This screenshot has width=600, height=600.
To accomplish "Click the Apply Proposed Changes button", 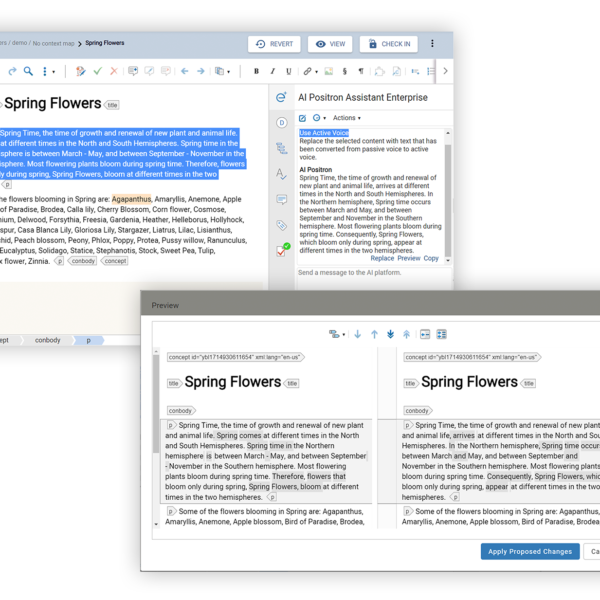I will (x=530, y=551).
